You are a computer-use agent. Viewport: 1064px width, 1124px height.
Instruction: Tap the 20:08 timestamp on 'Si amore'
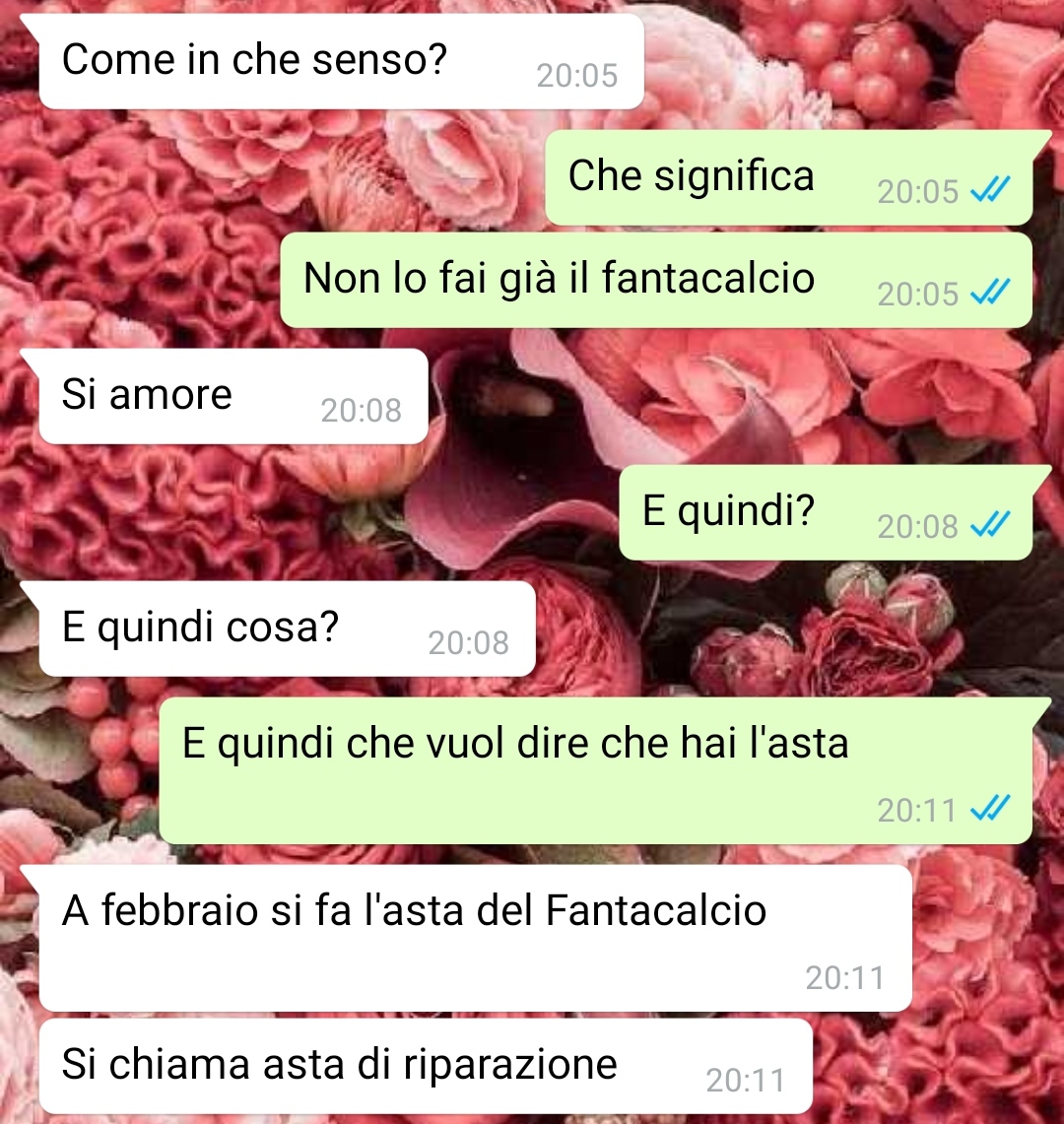362,410
